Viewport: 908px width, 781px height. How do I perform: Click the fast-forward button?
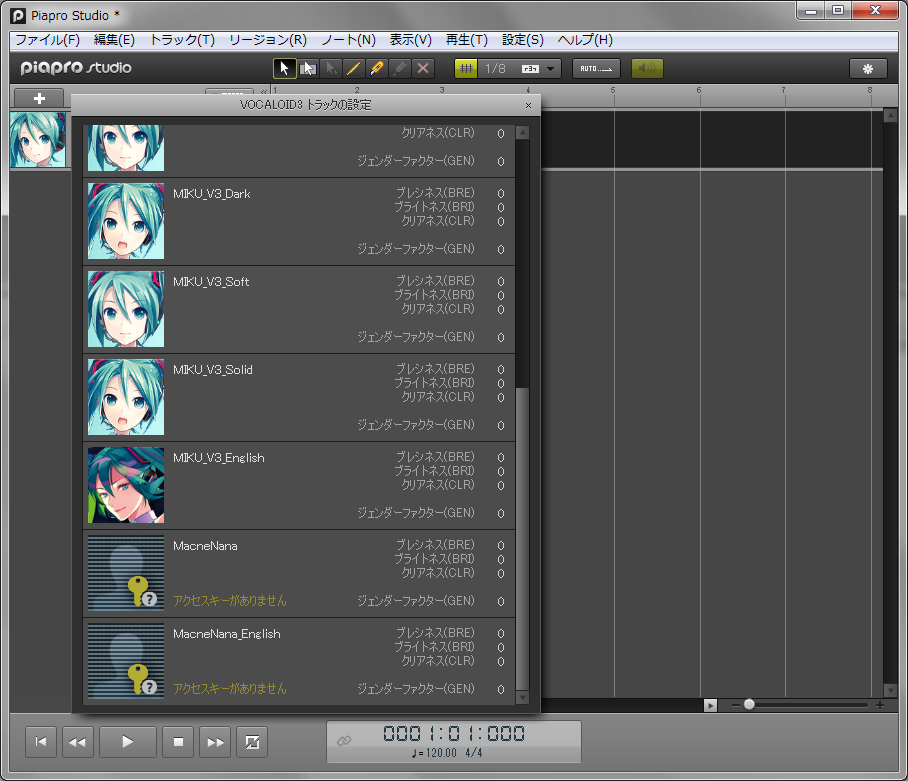(x=215, y=742)
